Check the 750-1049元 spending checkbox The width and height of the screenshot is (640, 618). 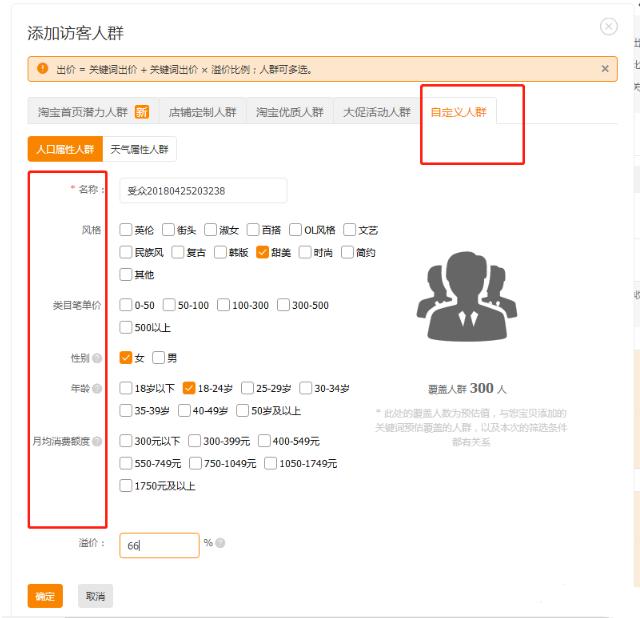coord(196,463)
